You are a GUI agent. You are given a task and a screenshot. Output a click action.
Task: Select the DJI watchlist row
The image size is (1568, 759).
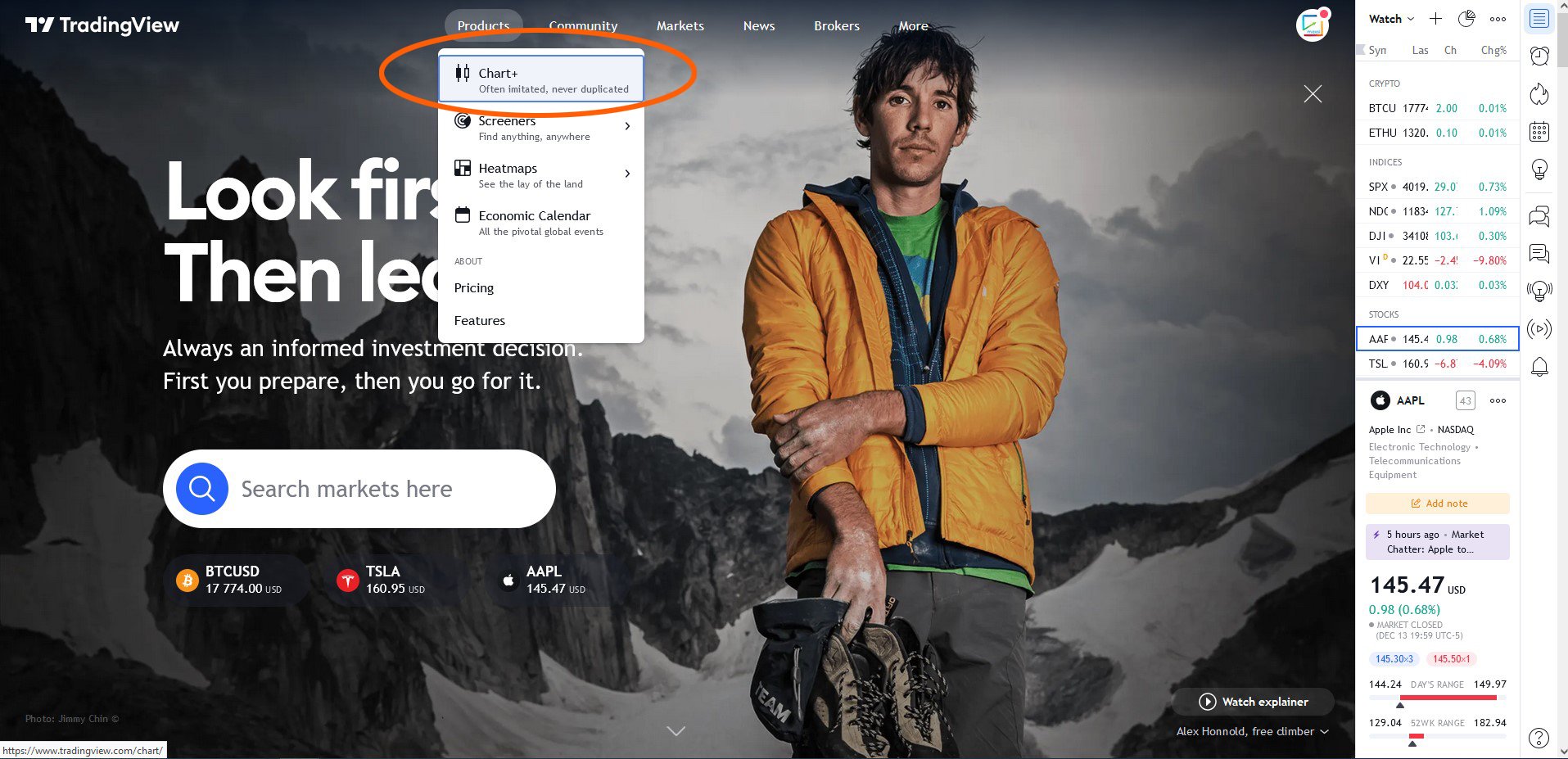(x=1438, y=236)
